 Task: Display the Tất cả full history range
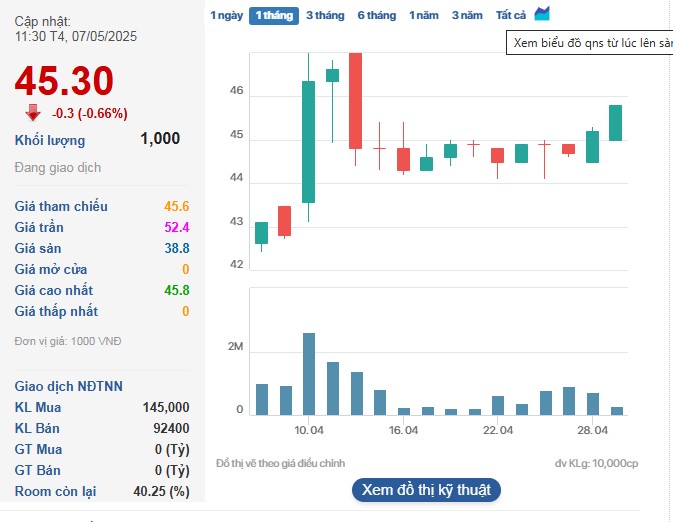(x=511, y=15)
